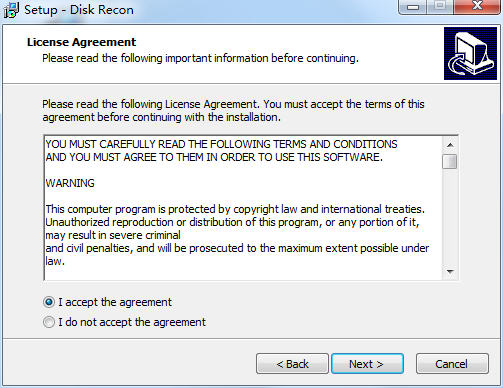
Task: Click the "Setup - Disk Recon" title text
Action: coord(79,10)
